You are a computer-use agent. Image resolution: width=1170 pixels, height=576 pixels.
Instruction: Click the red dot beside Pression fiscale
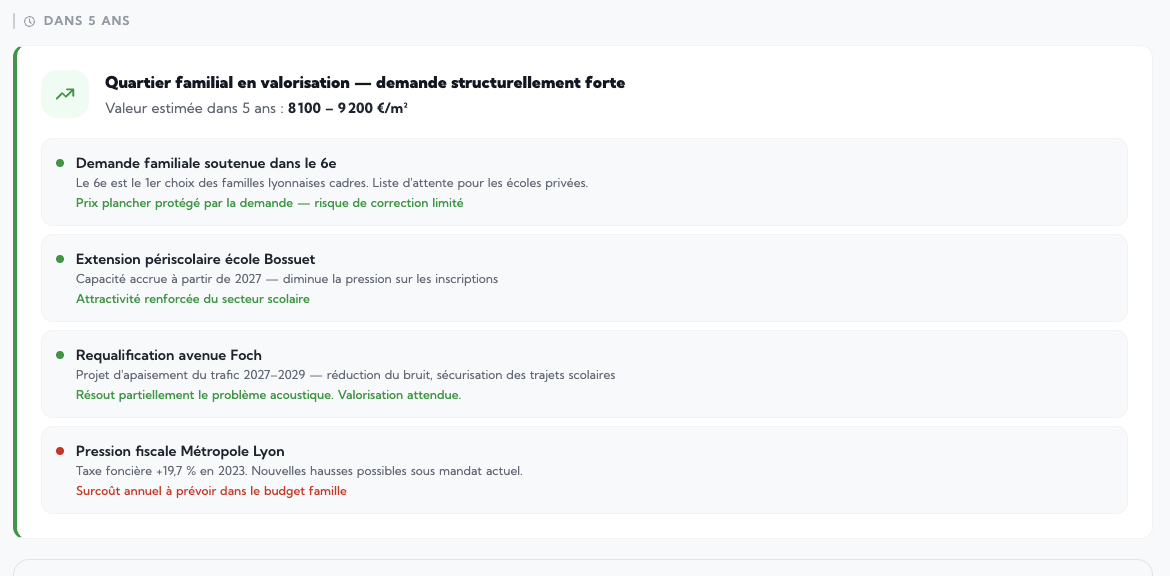pyautogui.click(x=60, y=451)
